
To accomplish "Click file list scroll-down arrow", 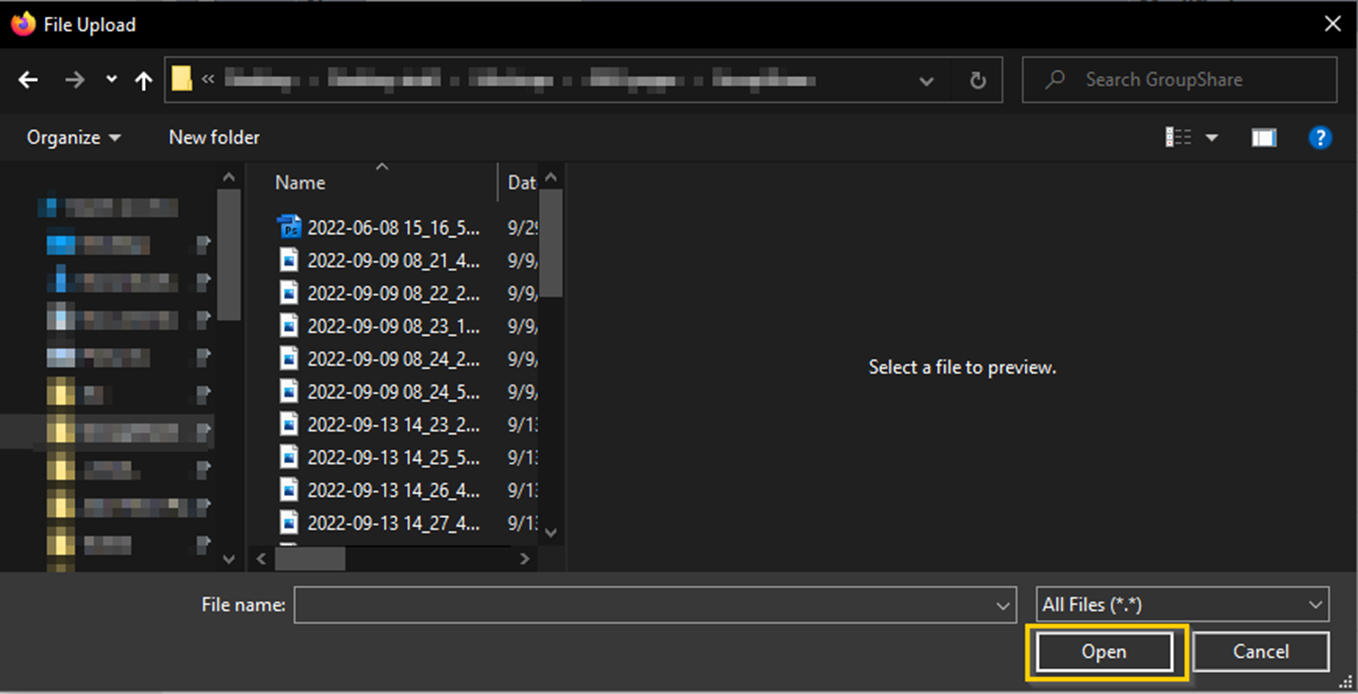I will 551,533.
